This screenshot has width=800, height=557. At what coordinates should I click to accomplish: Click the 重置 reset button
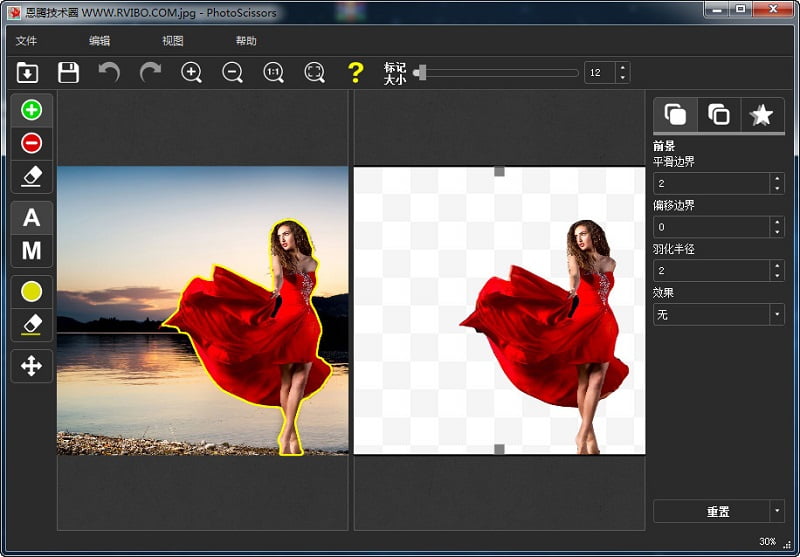tap(712, 512)
